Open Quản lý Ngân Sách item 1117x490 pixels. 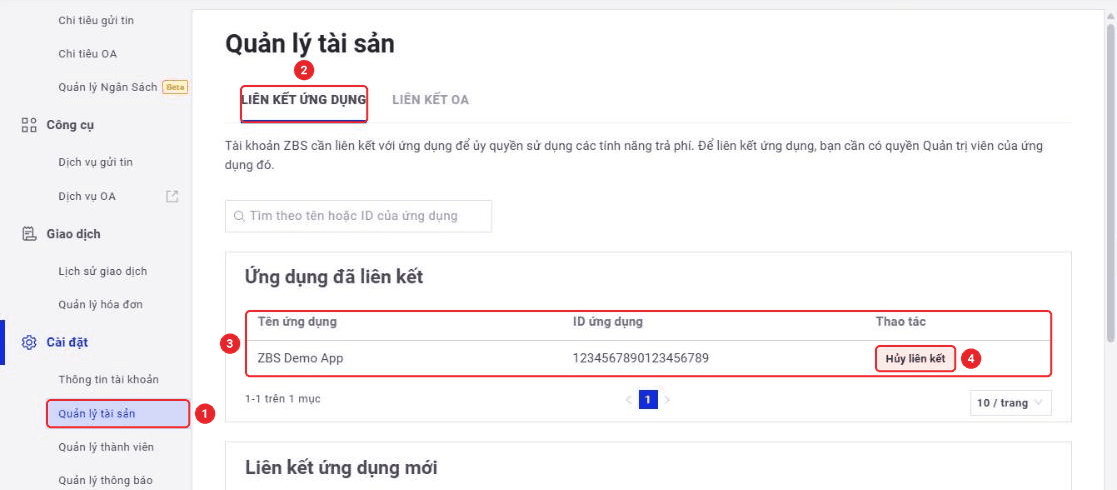(x=108, y=87)
